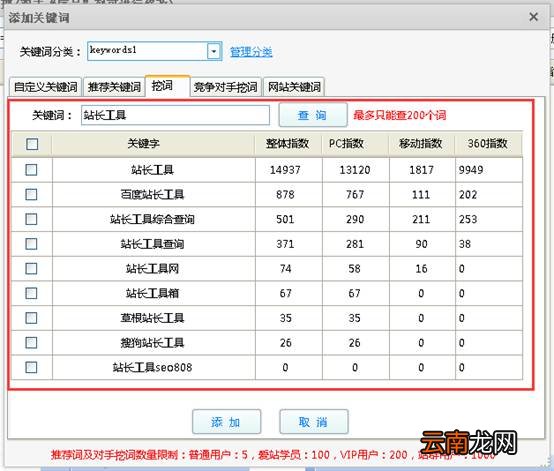Select the 挖词 tab
Image resolution: width=554 pixels, height=471 pixels.
[167, 86]
